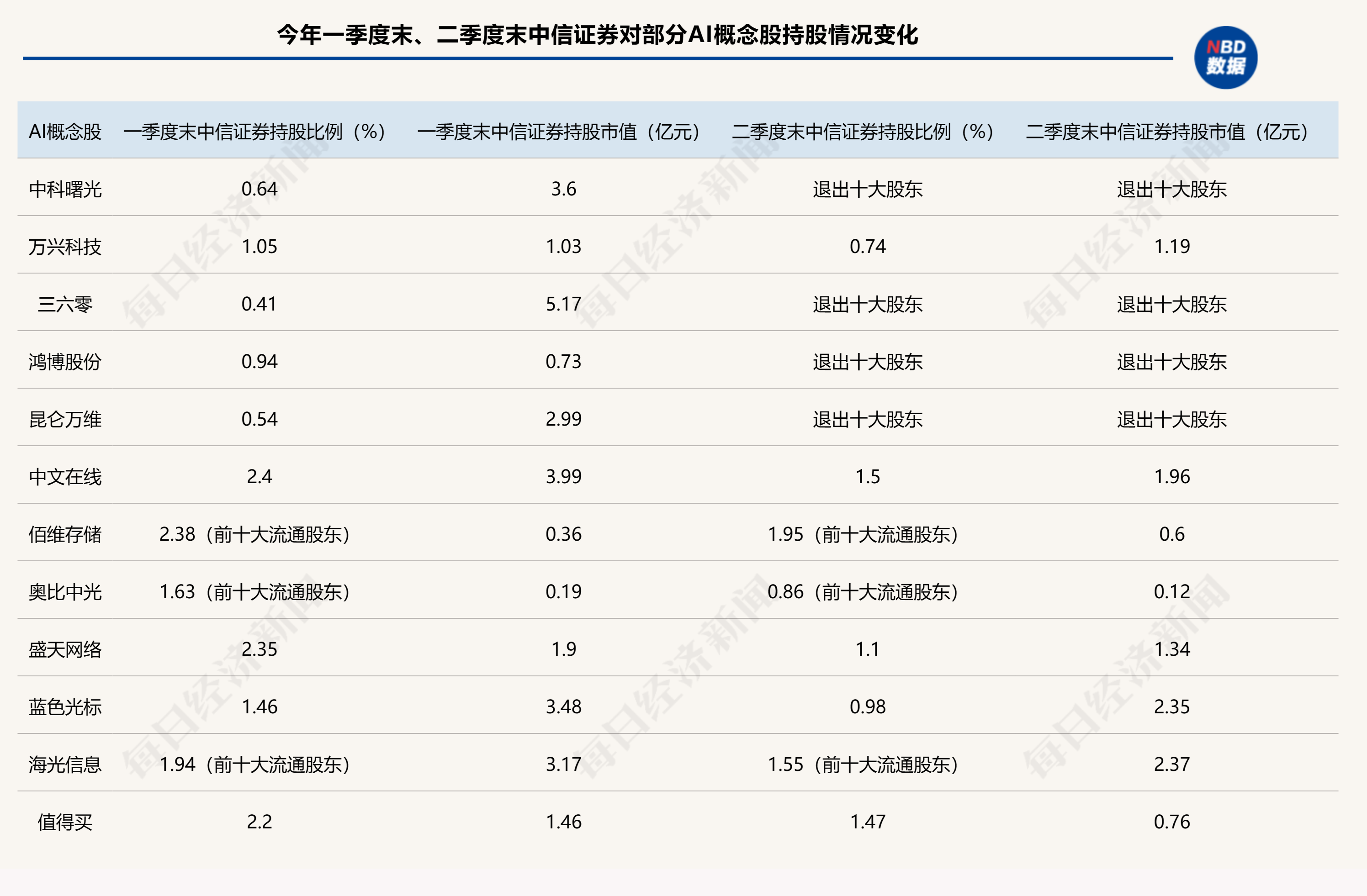Select 3.17 in the 海光信息 row
This screenshot has height=896, width=1367.
click(563, 764)
